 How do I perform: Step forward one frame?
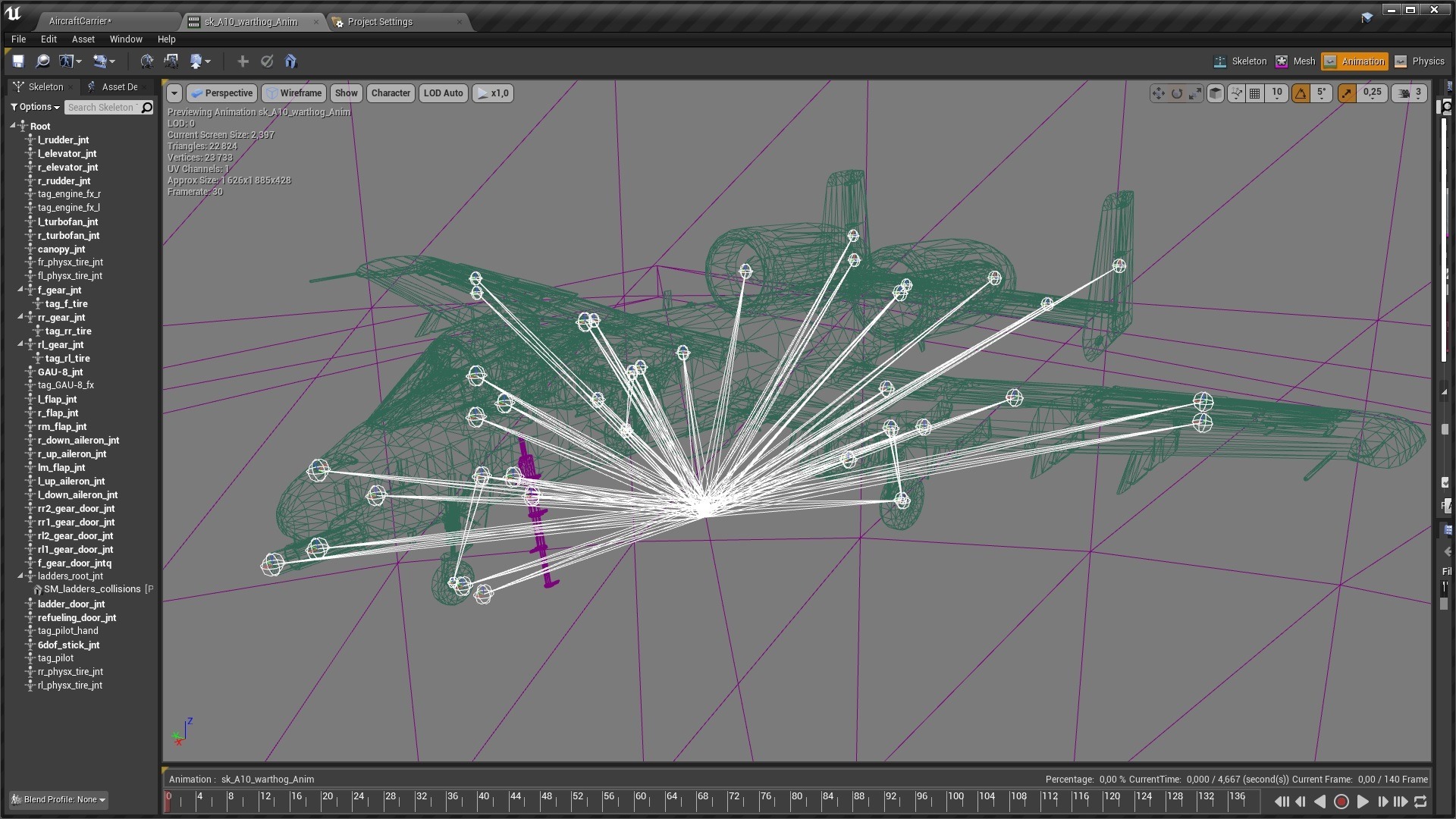coord(1382,802)
